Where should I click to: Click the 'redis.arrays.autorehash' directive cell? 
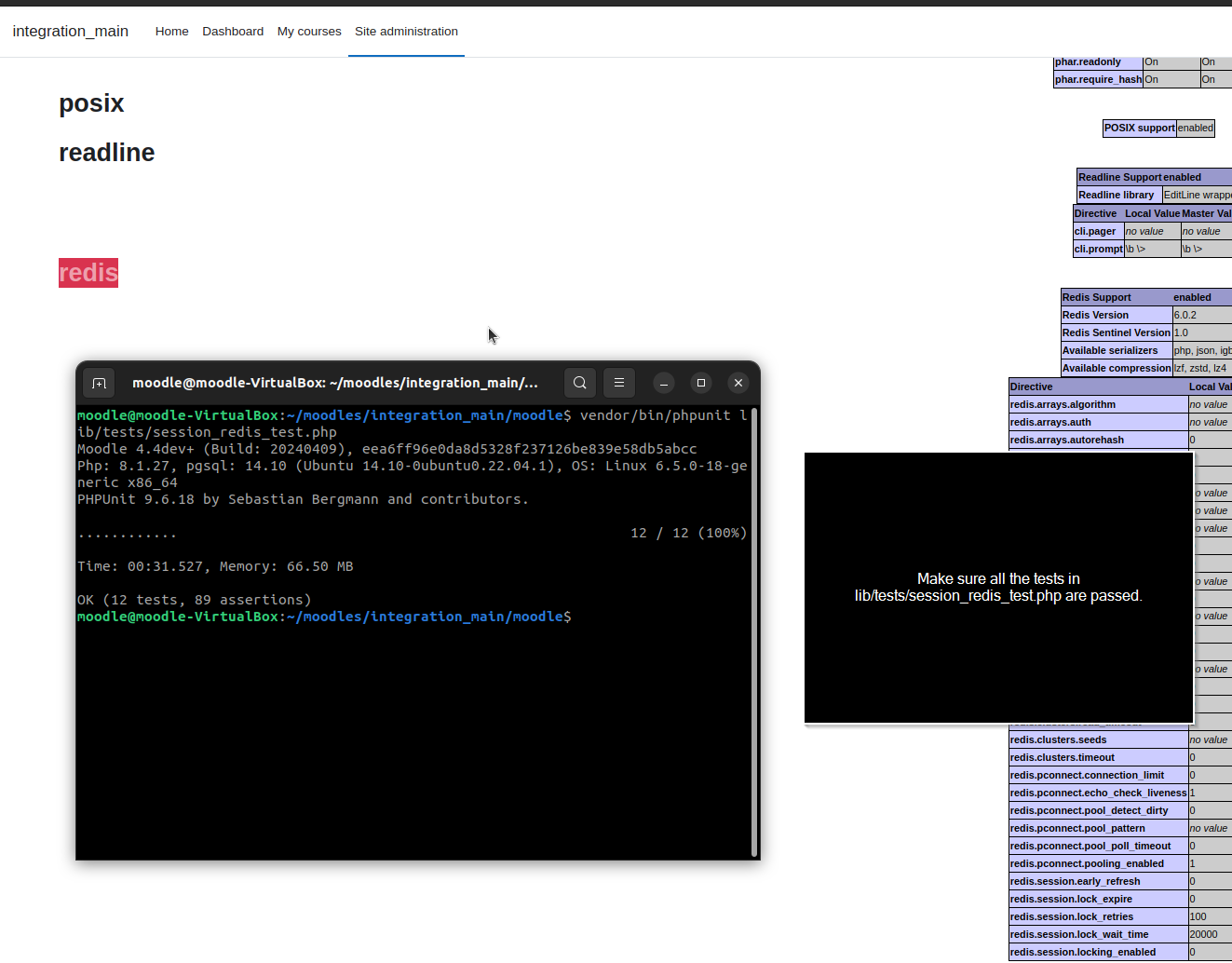click(1099, 440)
